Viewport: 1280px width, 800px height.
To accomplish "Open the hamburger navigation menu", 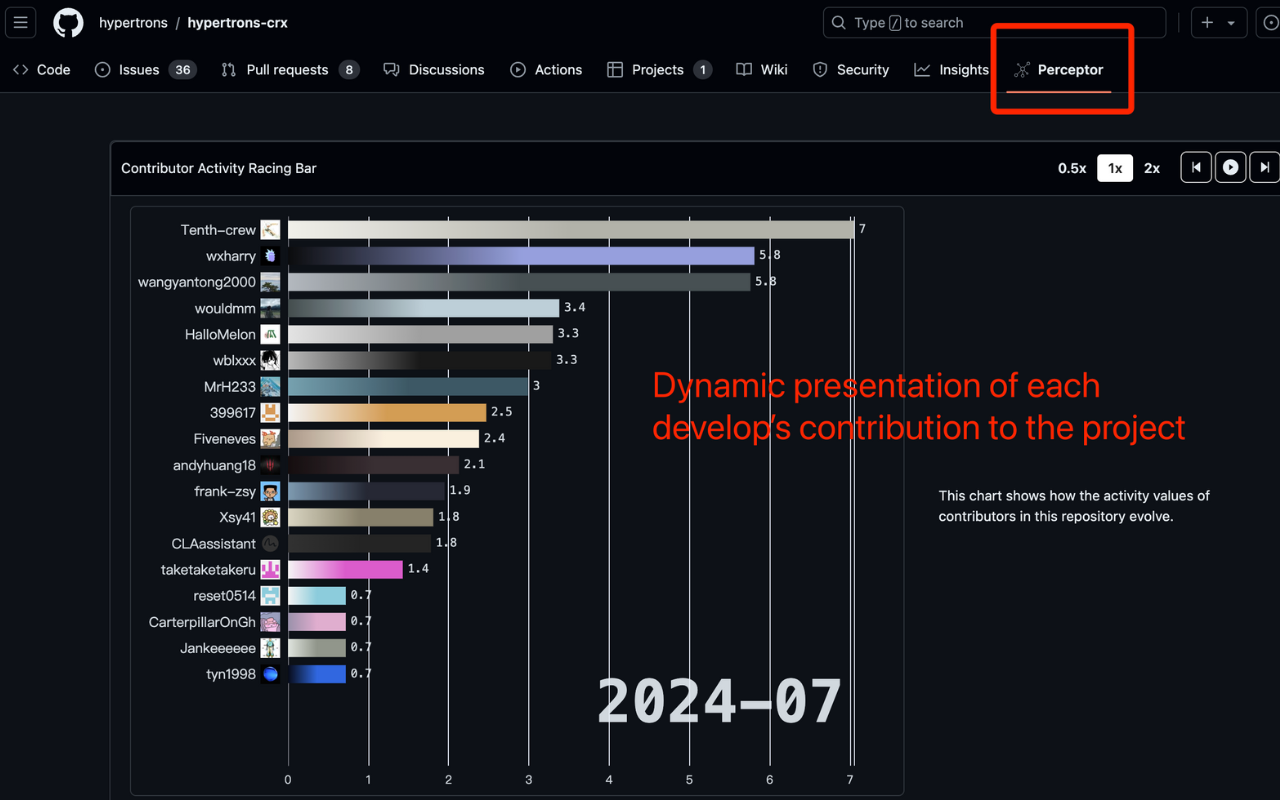I will [20, 22].
